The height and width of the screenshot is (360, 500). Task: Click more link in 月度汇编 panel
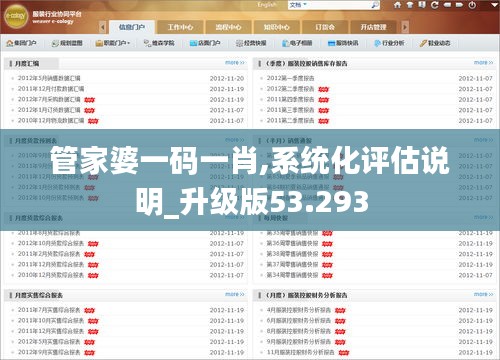click(235, 62)
